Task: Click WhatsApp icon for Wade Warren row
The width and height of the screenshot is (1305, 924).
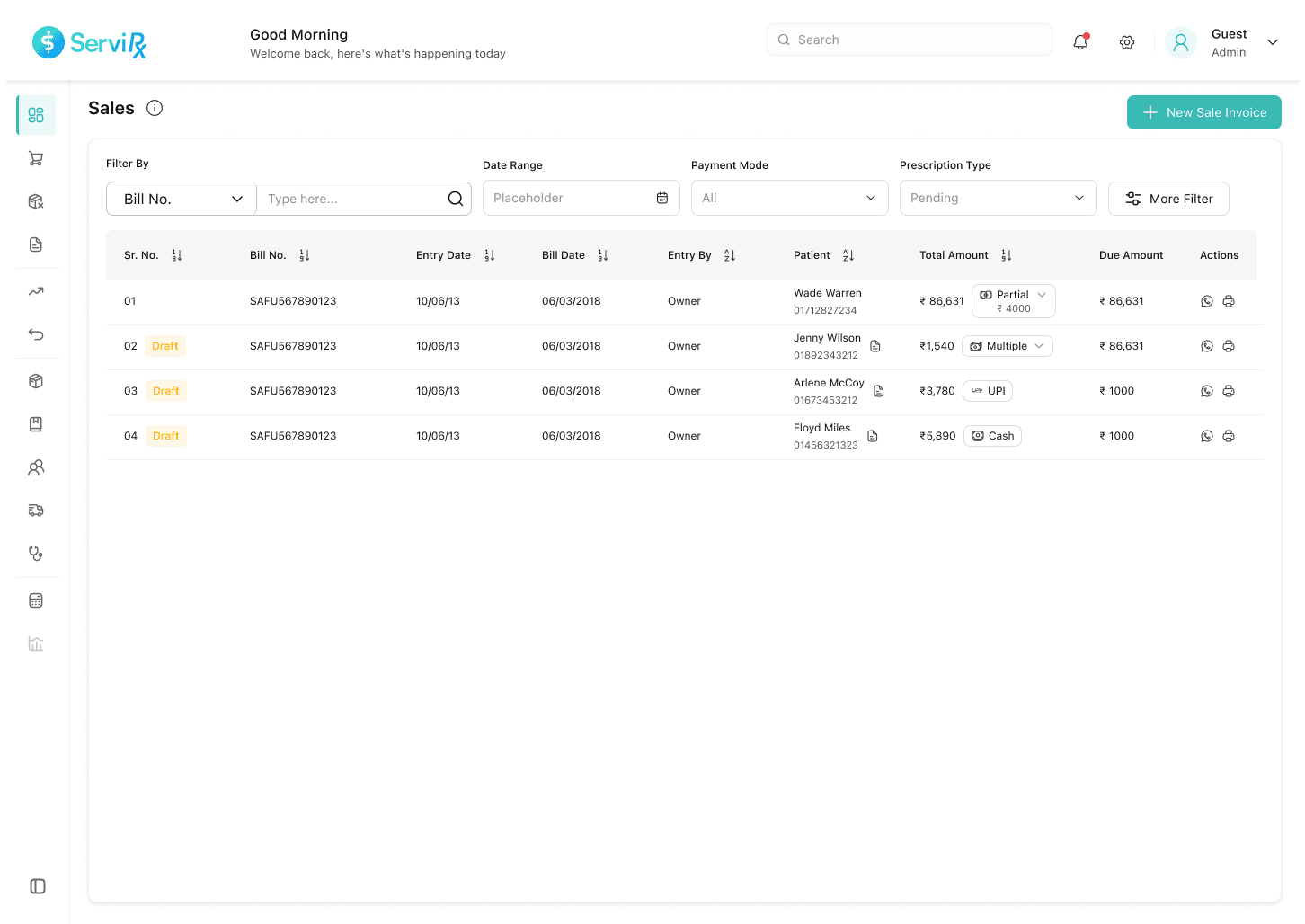Action: pos(1207,301)
